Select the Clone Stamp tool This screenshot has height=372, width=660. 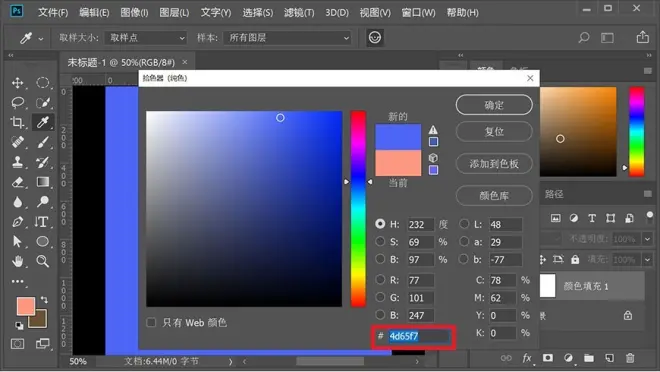(18, 162)
